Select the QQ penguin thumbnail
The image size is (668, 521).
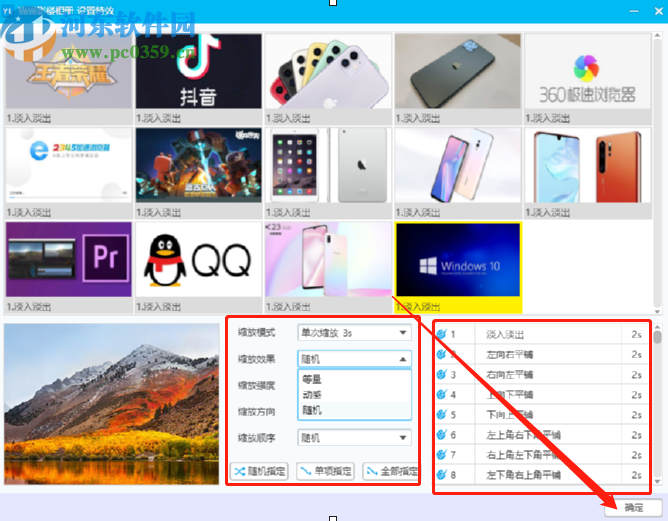click(199, 259)
